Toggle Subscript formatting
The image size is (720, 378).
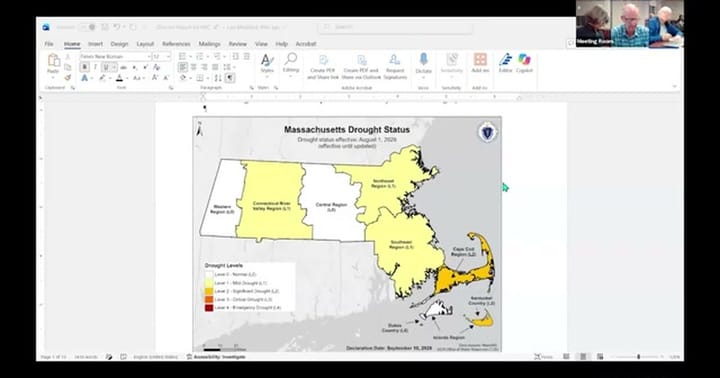135,67
